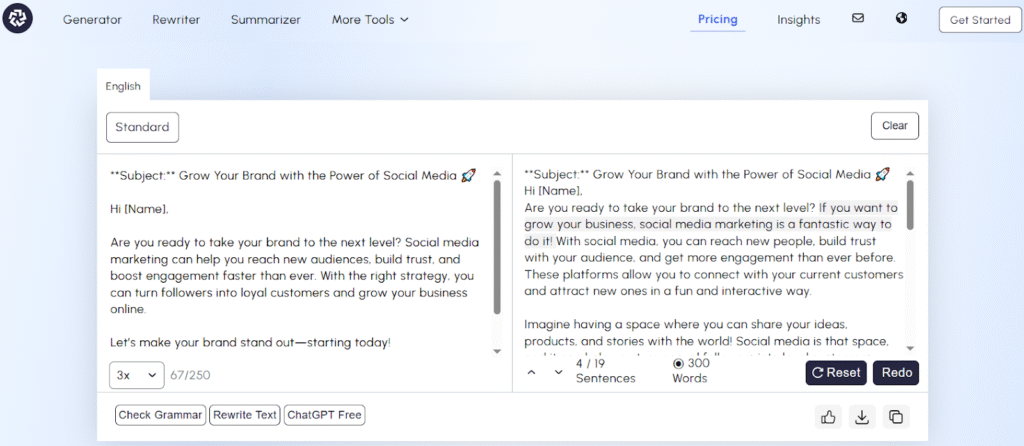The height and width of the screenshot is (446, 1024).
Task: Go to next sentence arrow
Action: coord(558,372)
